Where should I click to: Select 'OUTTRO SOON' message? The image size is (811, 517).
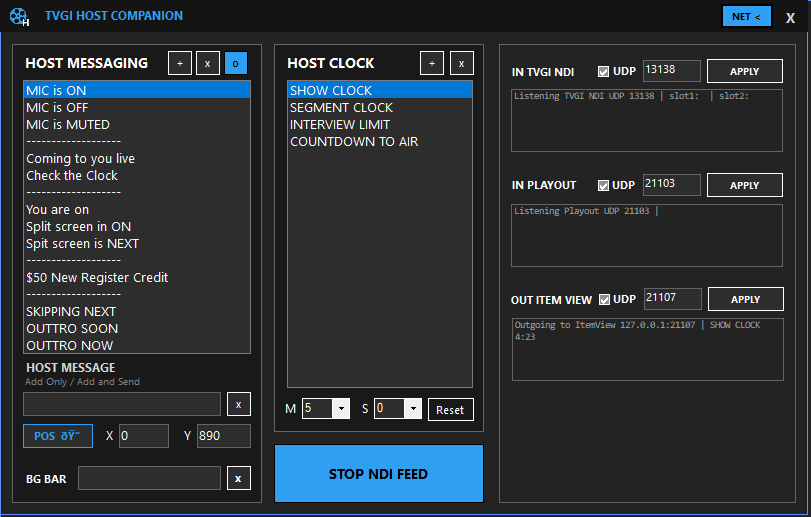[137, 329]
